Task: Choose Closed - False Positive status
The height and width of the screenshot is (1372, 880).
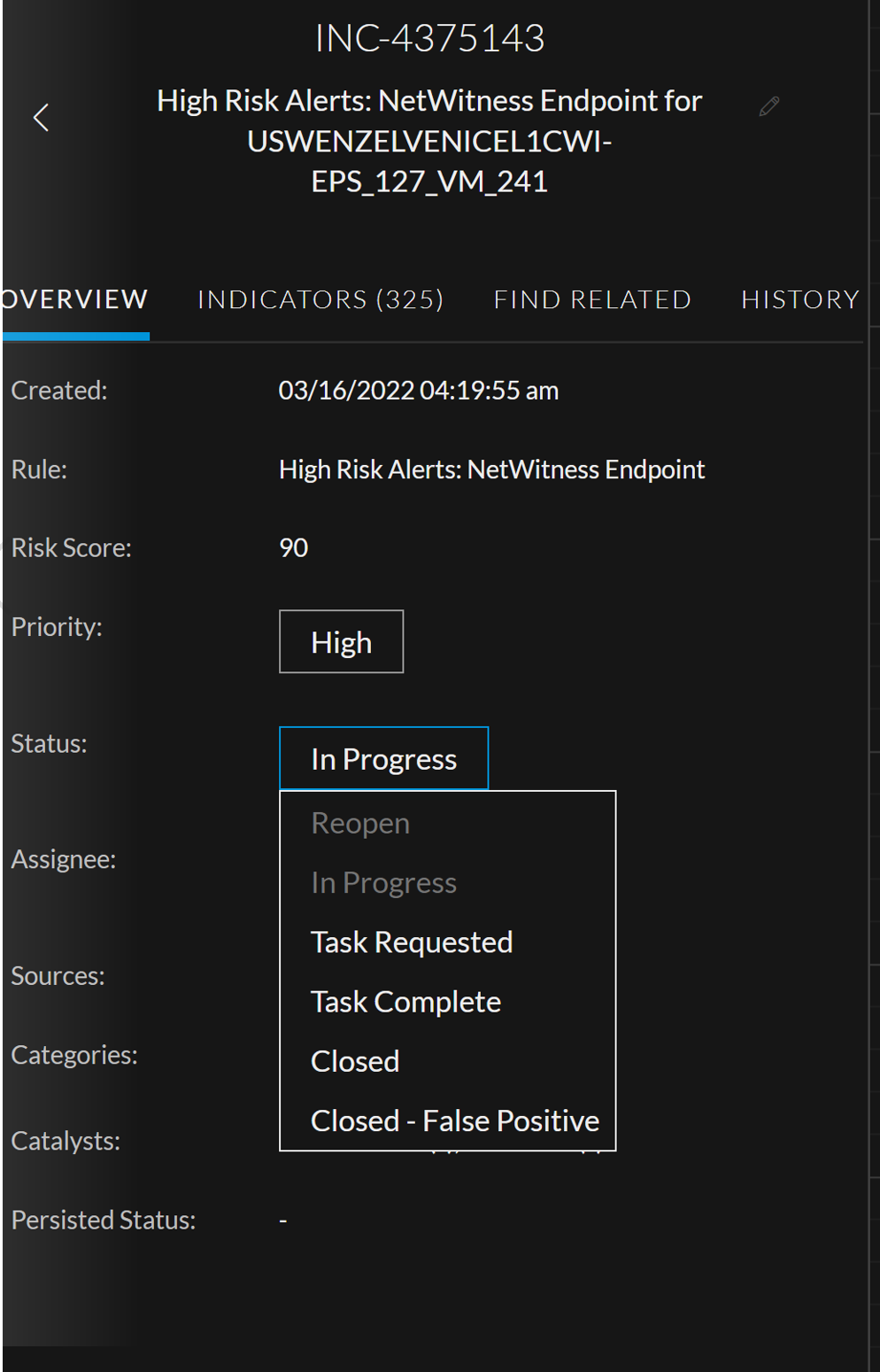Action: click(454, 1120)
